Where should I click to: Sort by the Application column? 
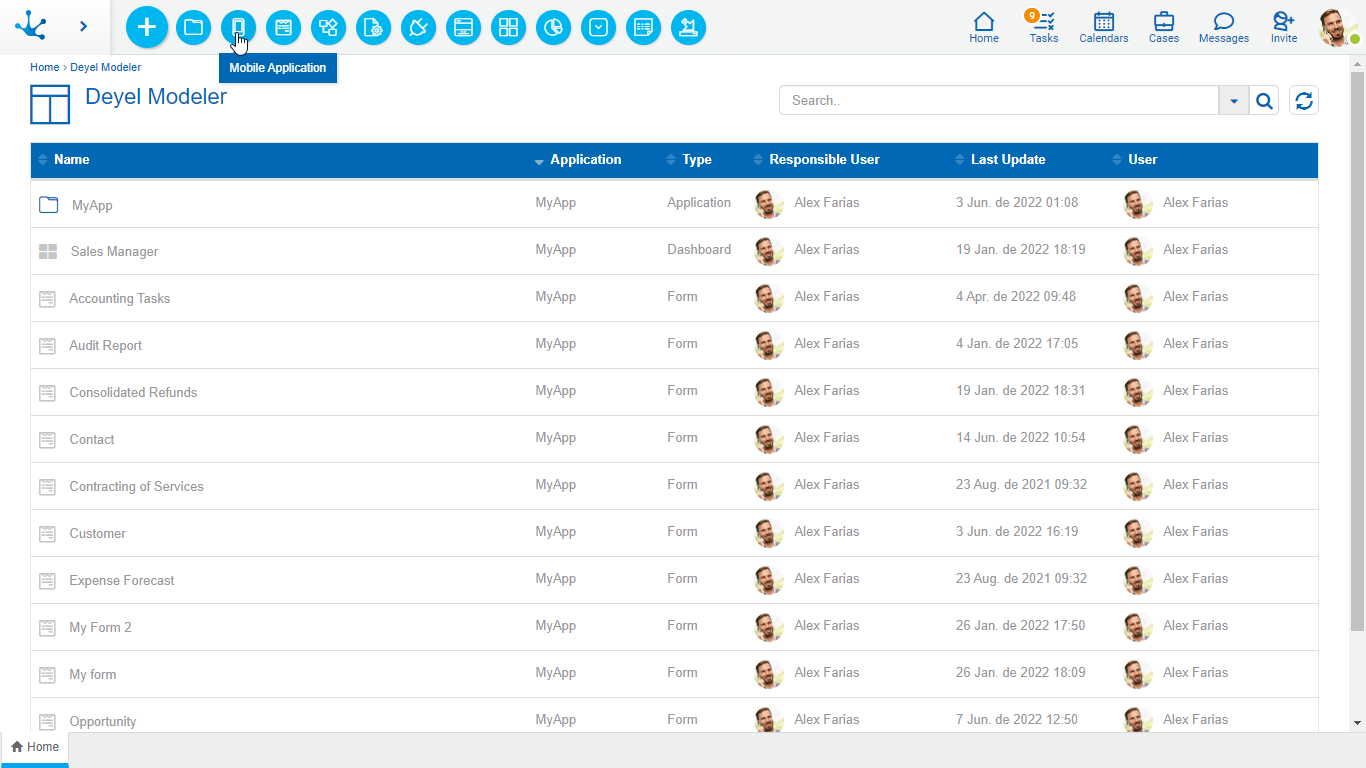pyautogui.click(x=585, y=160)
